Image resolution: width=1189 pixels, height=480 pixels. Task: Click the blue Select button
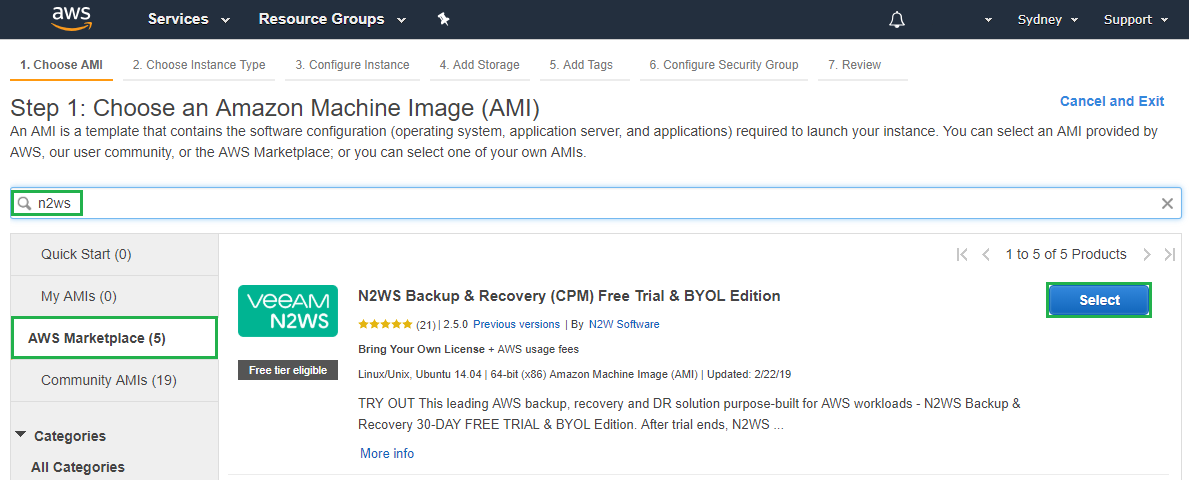pos(1099,300)
